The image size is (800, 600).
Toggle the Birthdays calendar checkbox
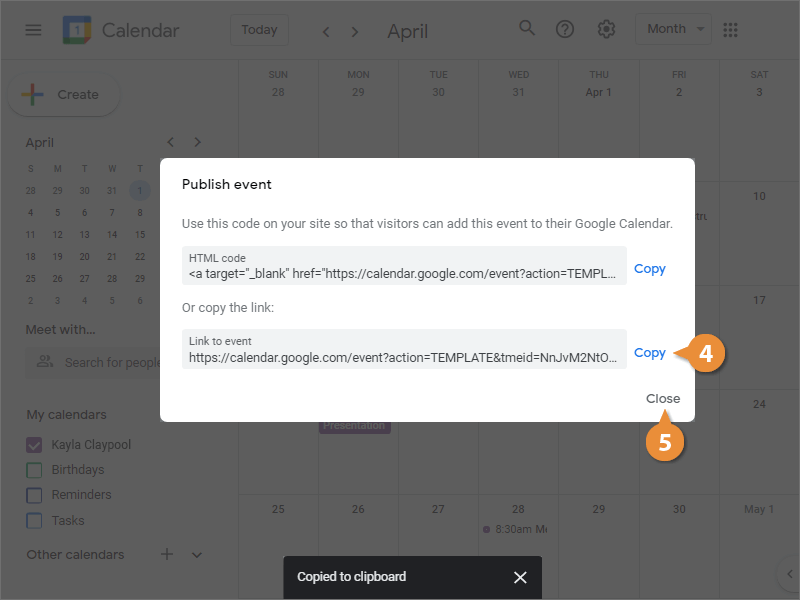point(34,470)
